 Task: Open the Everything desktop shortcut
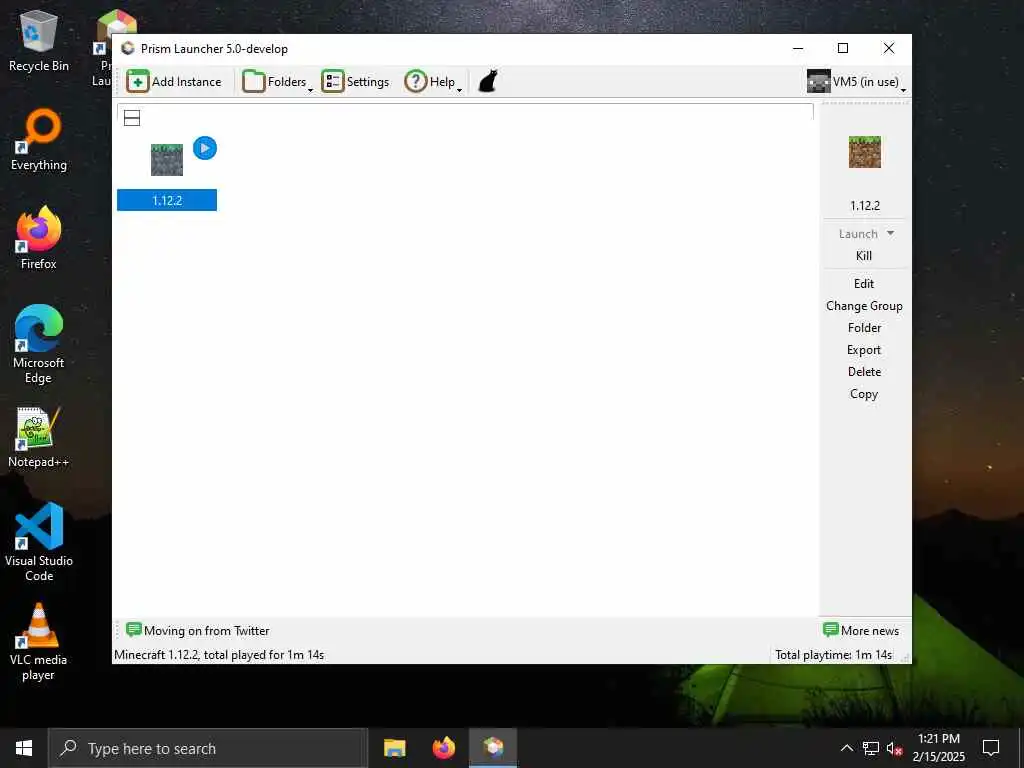(x=39, y=140)
